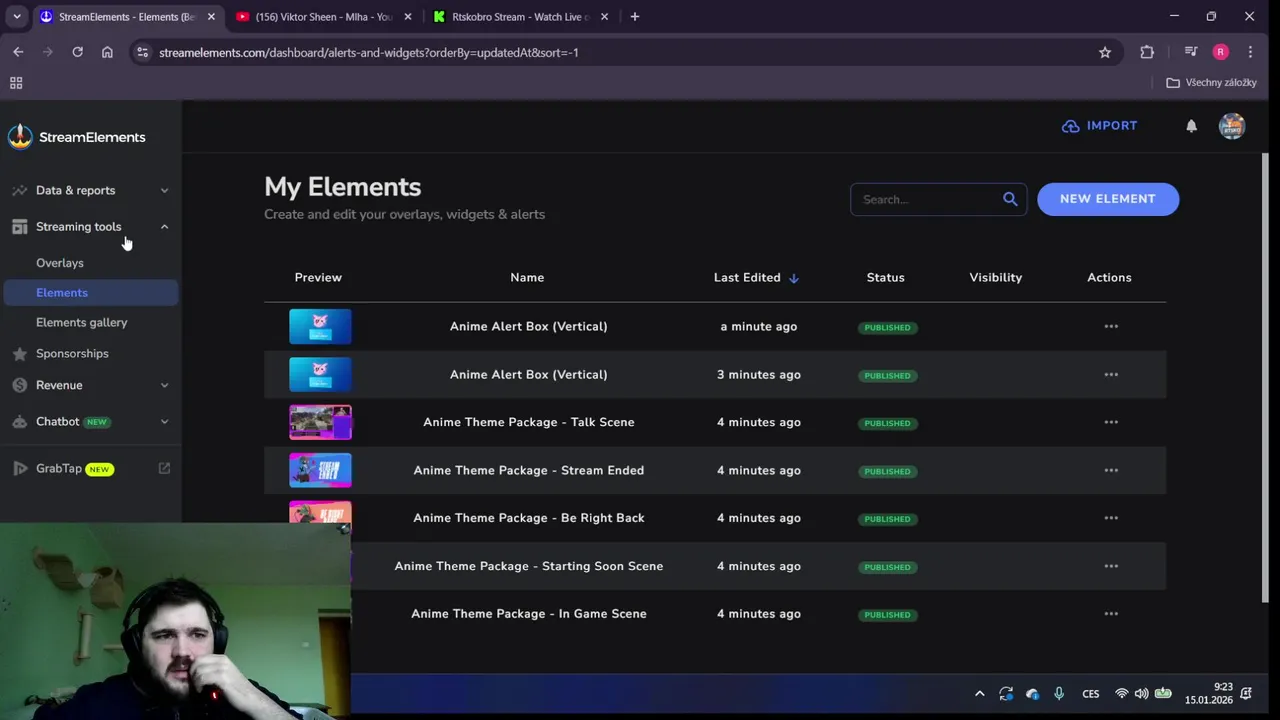The height and width of the screenshot is (720, 1280).
Task: Open Stream Ended preview thumbnail
Action: [x=320, y=470]
